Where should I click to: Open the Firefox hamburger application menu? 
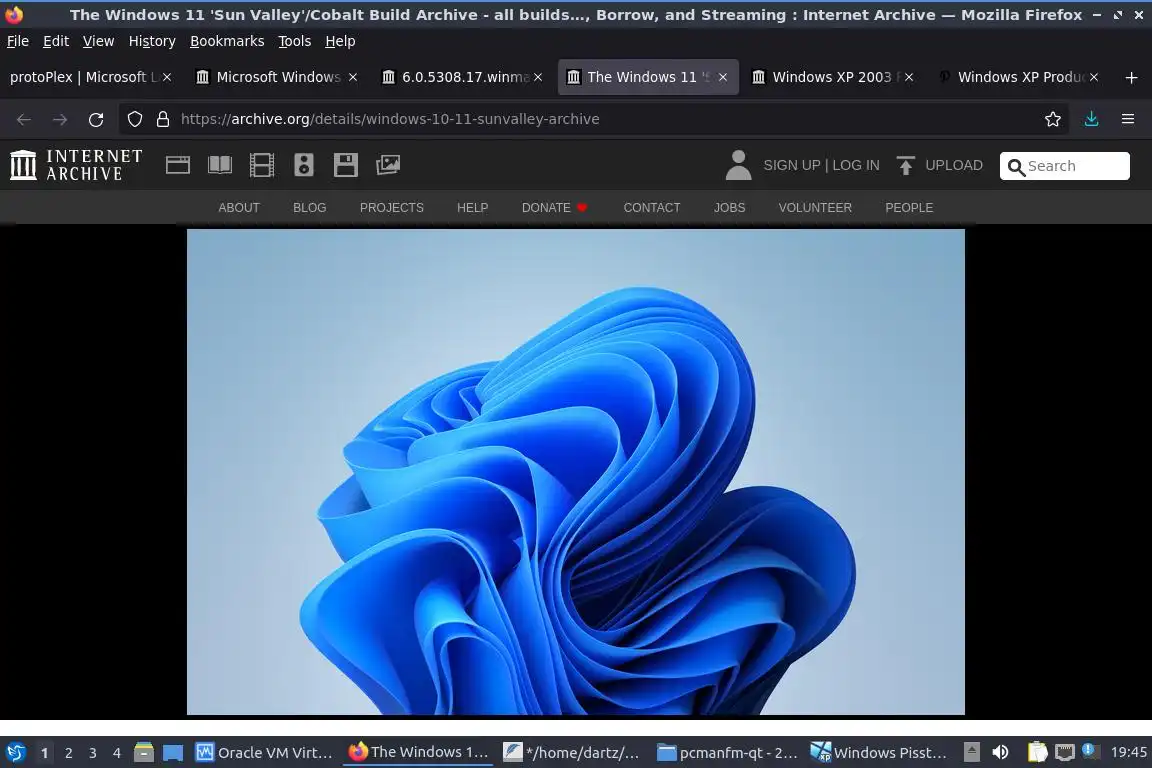click(1128, 119)
